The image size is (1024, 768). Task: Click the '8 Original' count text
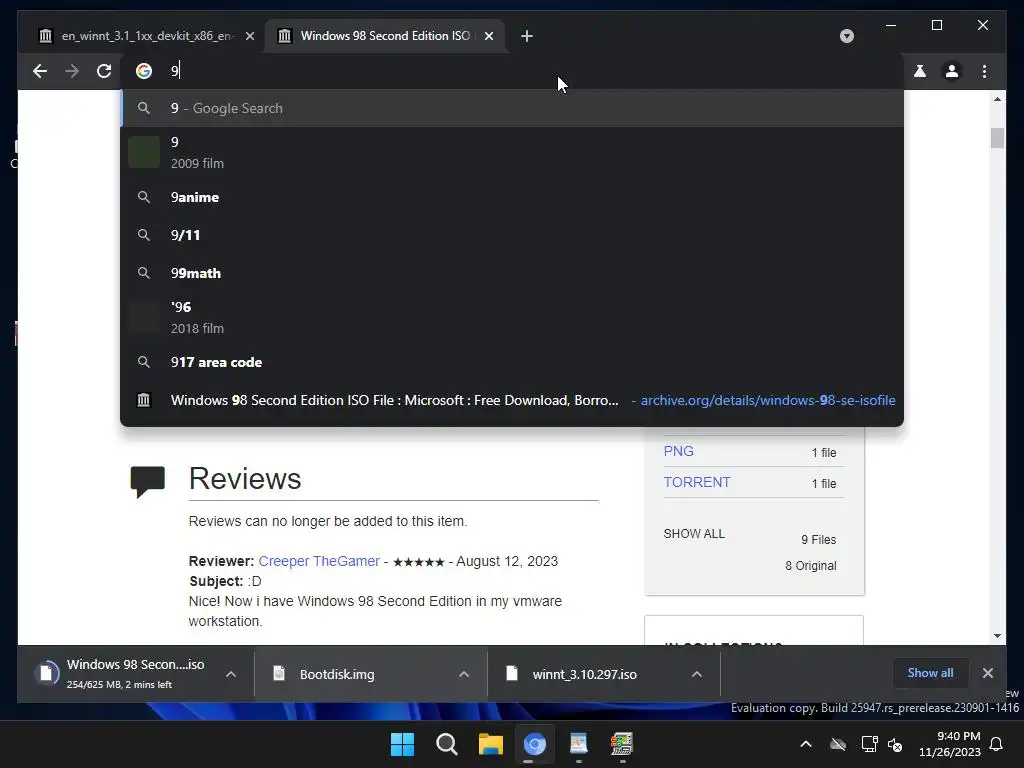click(810, 566)
